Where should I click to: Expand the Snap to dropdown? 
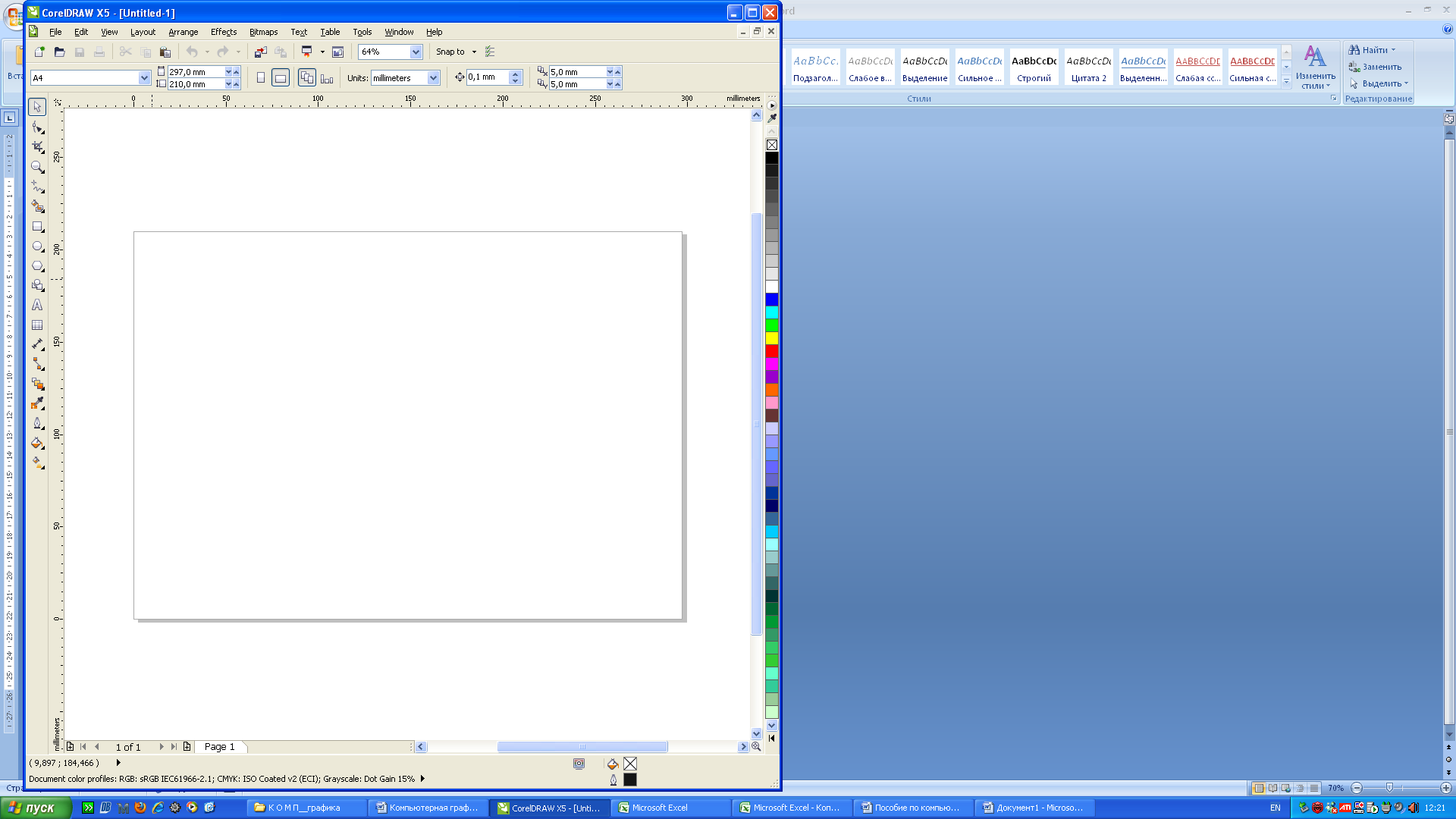pos(475,52)
